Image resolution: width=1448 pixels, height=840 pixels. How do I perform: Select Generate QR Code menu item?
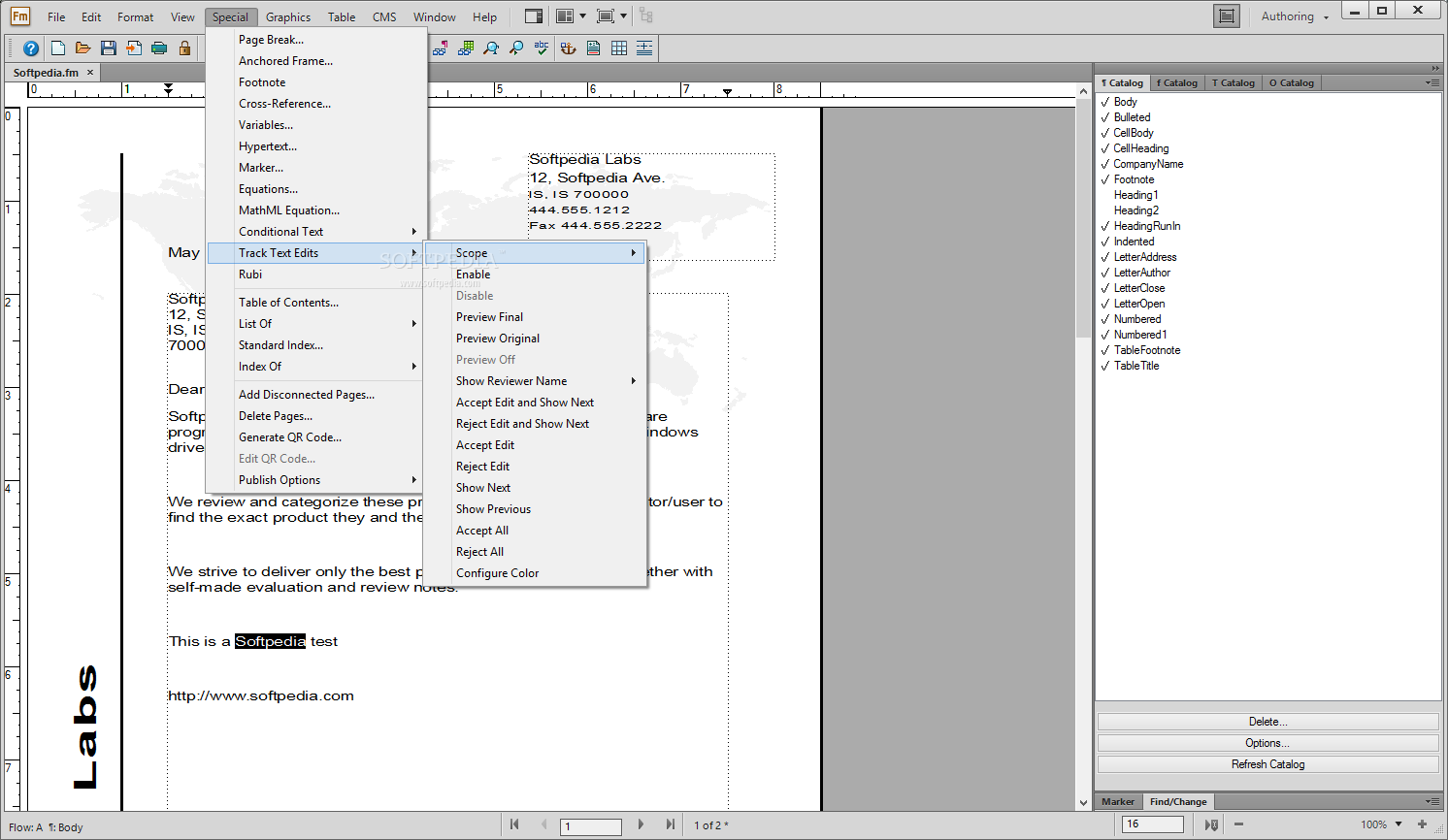point(316,437)
